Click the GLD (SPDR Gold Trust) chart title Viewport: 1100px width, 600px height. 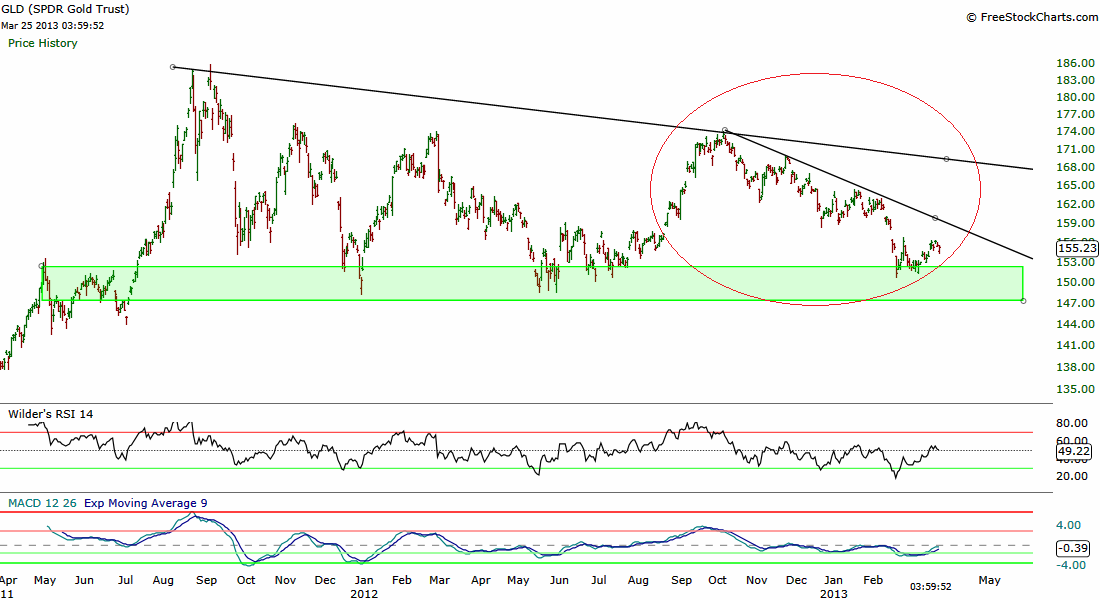pyautogui.click(x=65, y=9)
